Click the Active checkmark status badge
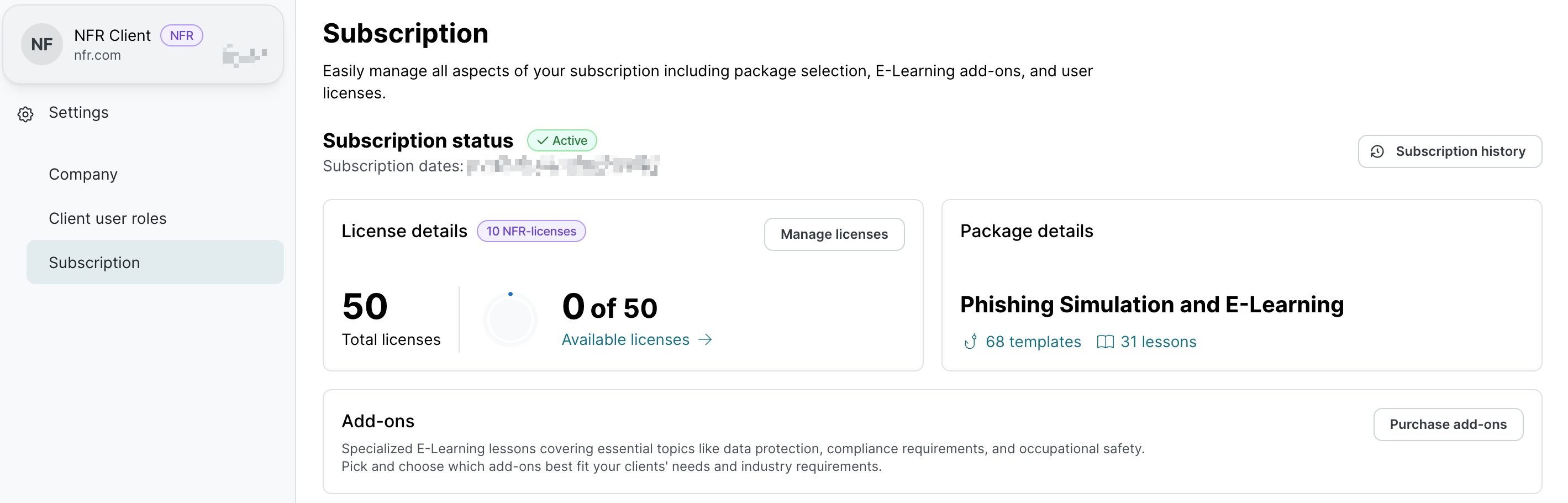This screenshot has height=503, width=1568. click(x=561, y=140)
